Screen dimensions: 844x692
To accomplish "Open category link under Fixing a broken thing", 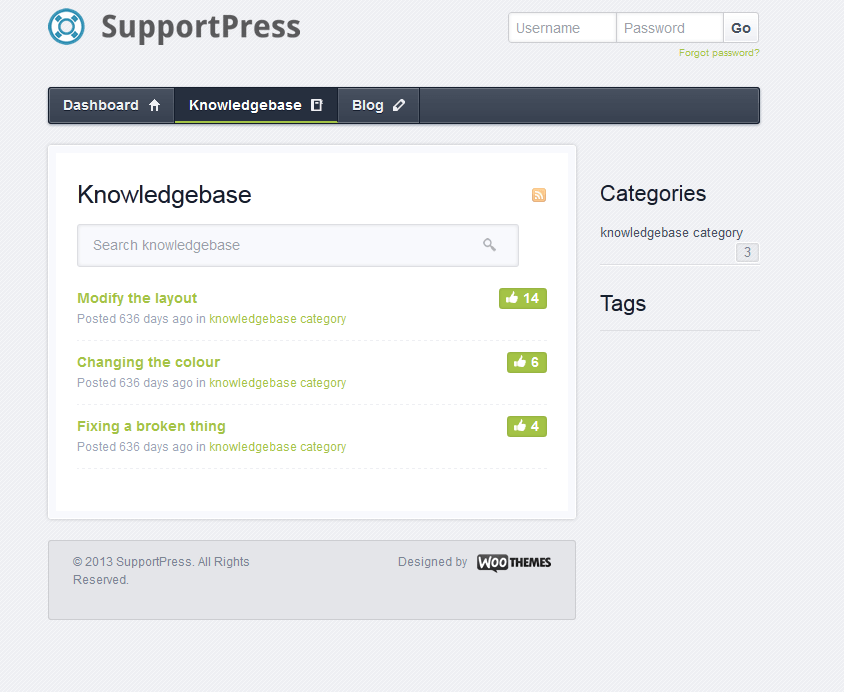I will click(278, 447).
